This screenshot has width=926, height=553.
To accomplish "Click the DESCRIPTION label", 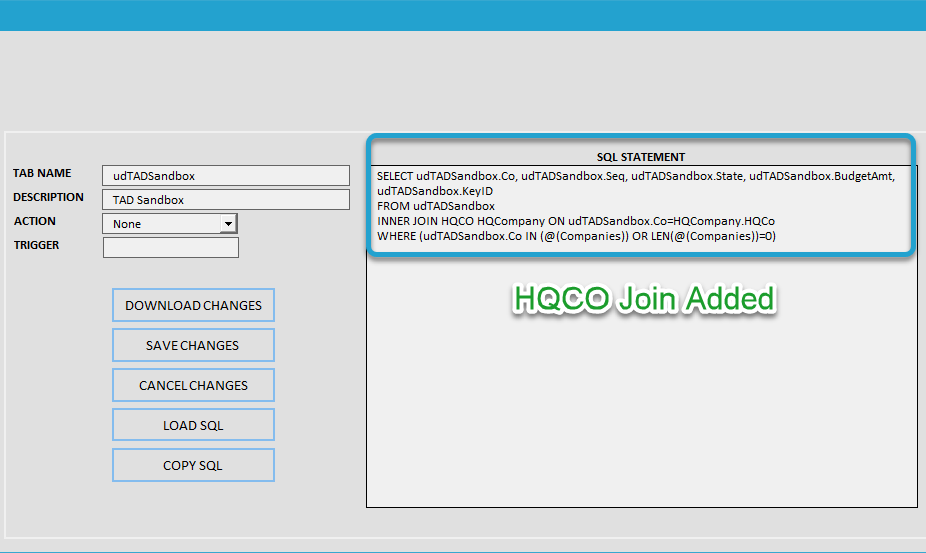I will 48,197.
